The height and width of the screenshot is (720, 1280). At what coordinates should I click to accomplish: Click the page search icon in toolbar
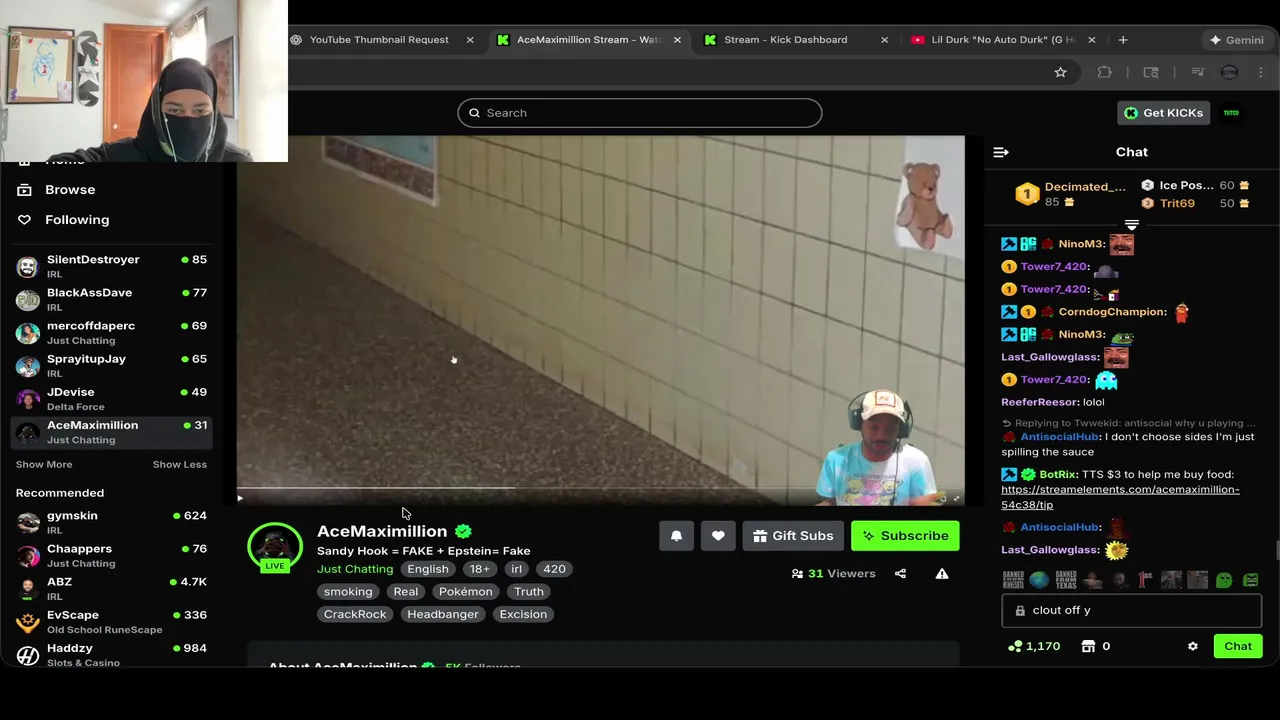coord(1151,72)
